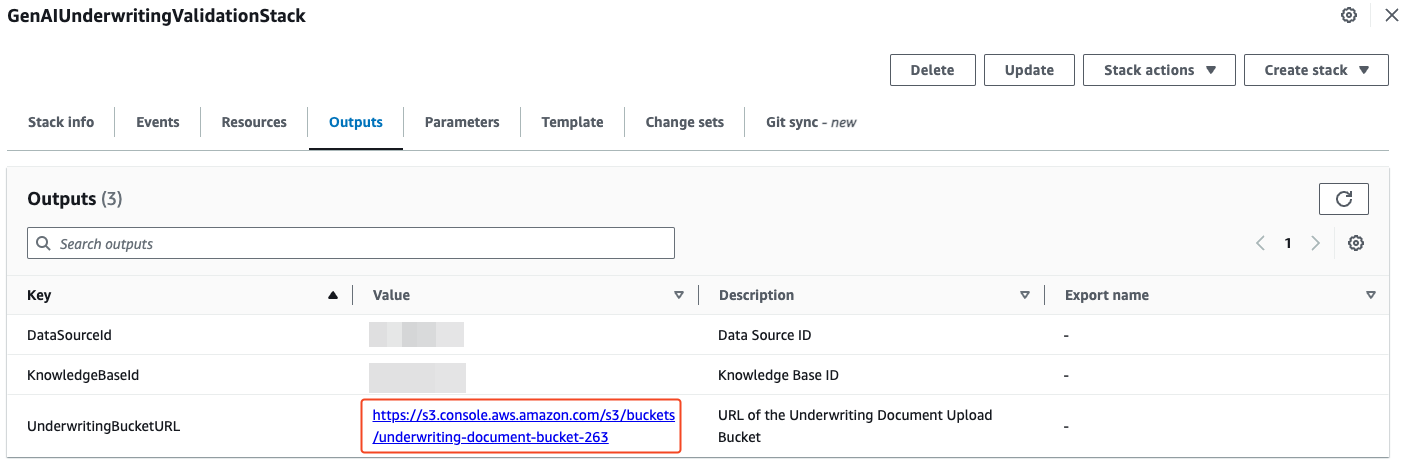Refresh the Outputs list
The image size is (1407, 470).
[1344, 199]
